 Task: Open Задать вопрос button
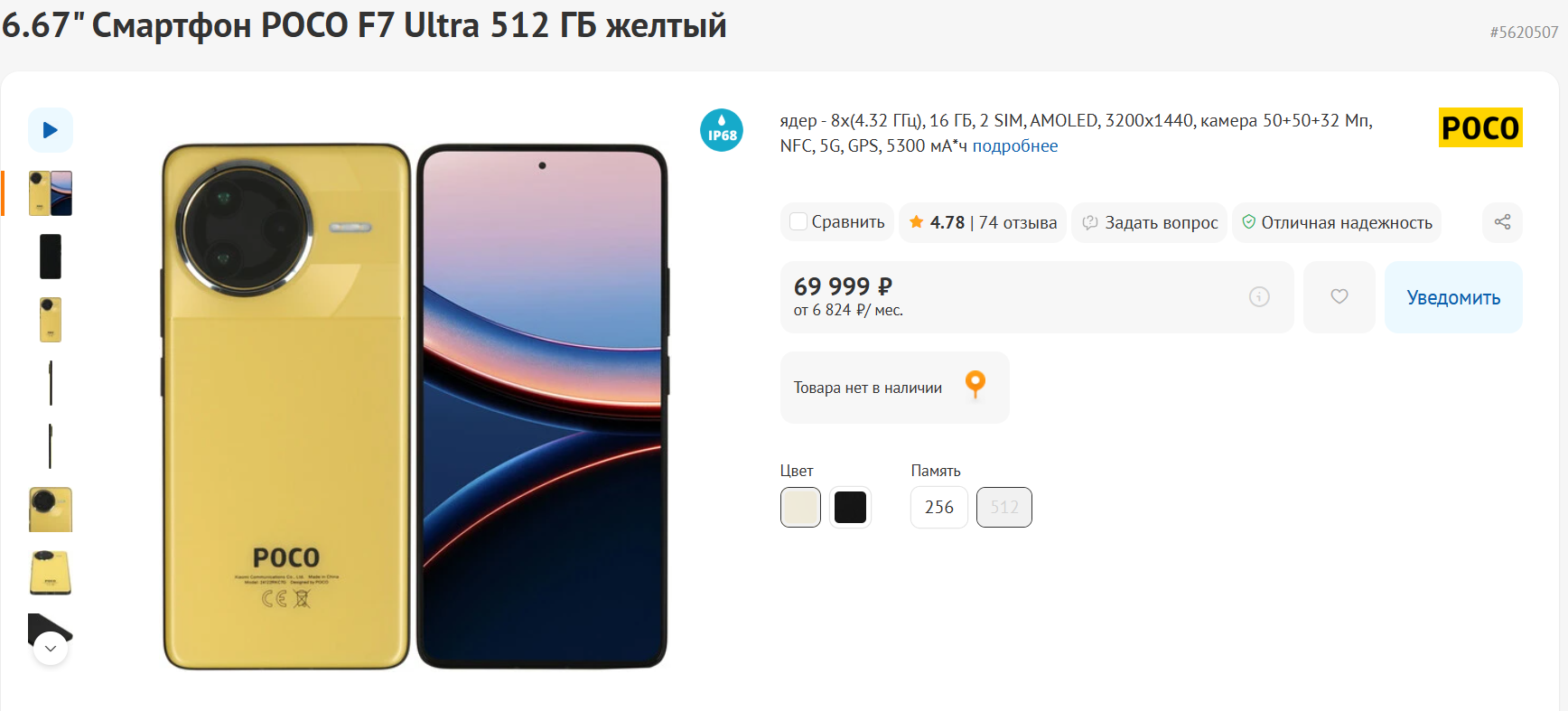[1150, 222]
